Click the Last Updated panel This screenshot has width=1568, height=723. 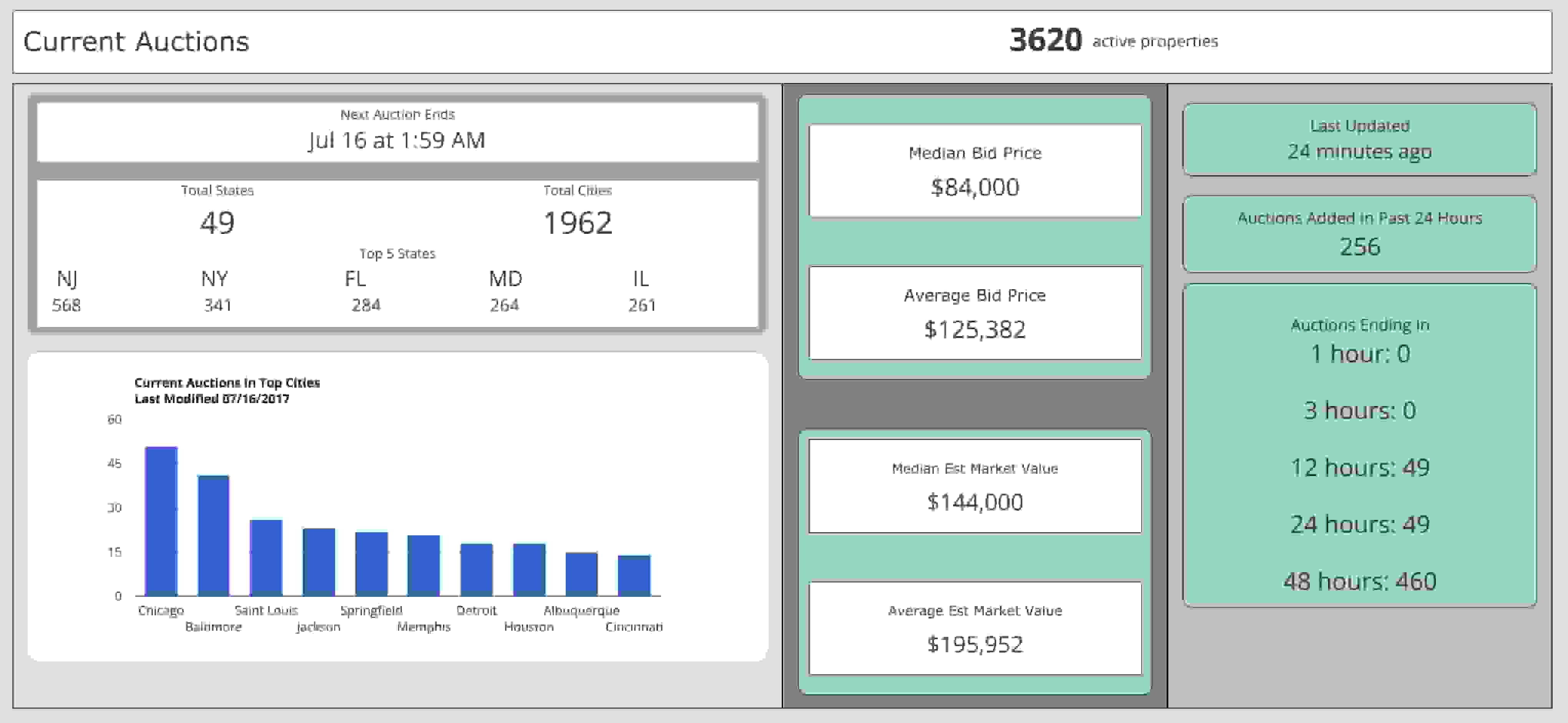[x=1359, y=140]
